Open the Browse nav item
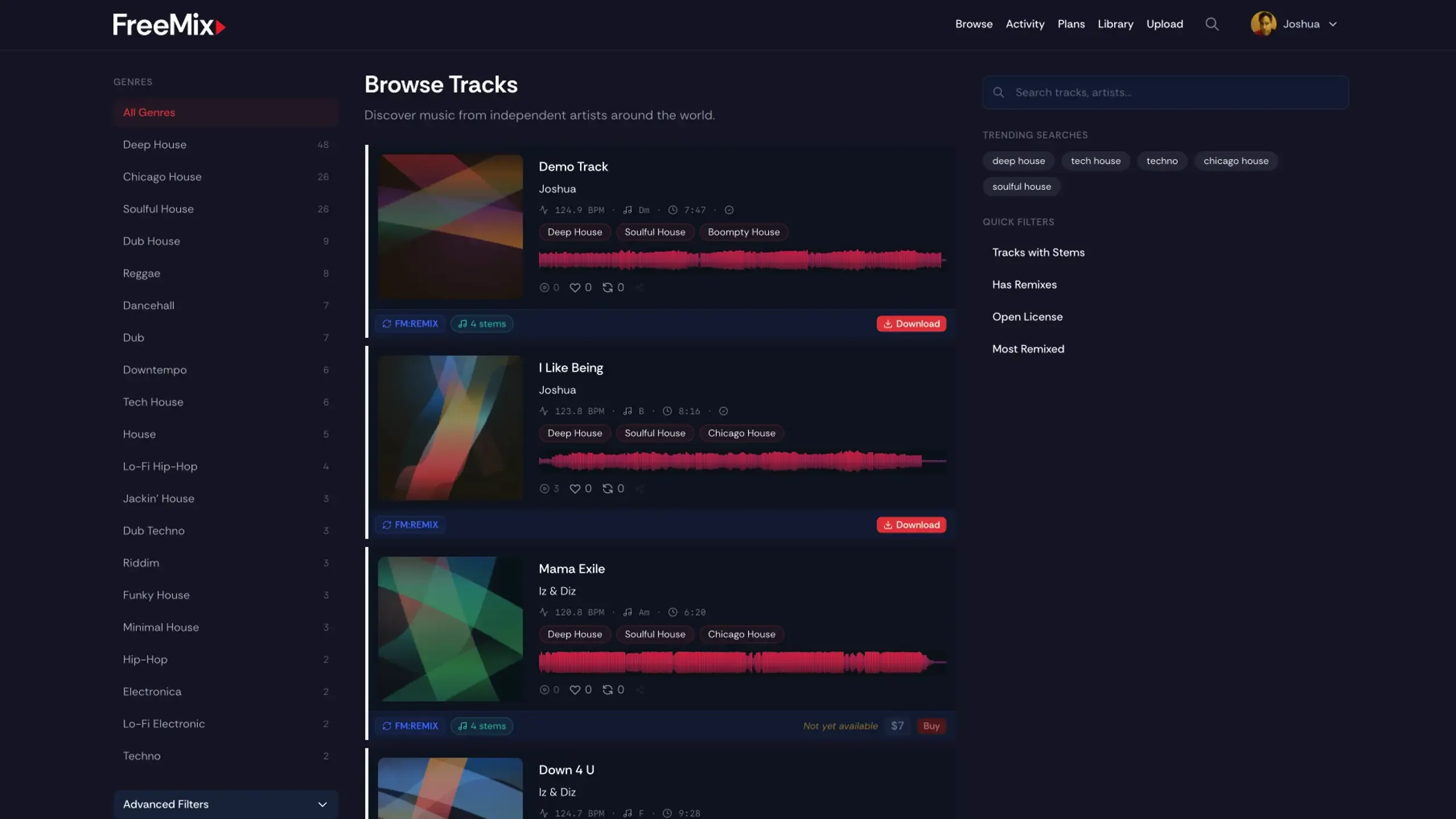1456x819 pixels. pyautogui.click(x=974, y=24)
